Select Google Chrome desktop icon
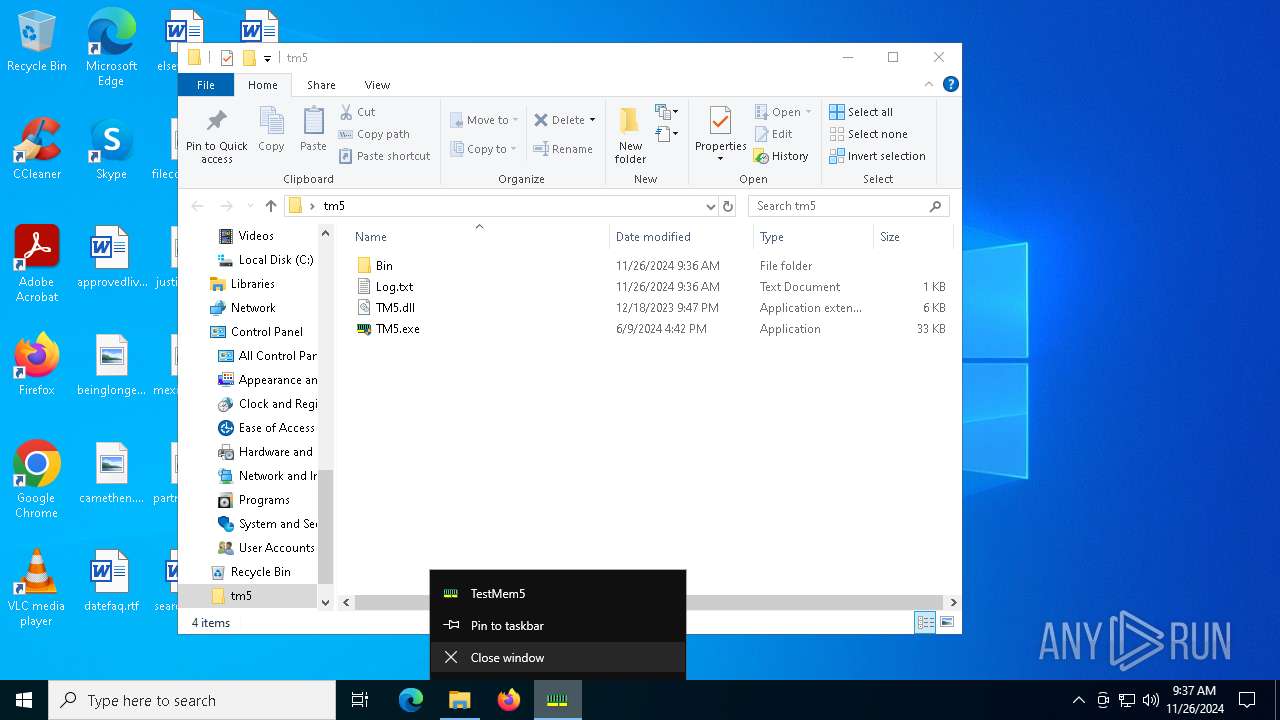The width and height of the screenshot is (1280, 720). (x=37, y=480)
